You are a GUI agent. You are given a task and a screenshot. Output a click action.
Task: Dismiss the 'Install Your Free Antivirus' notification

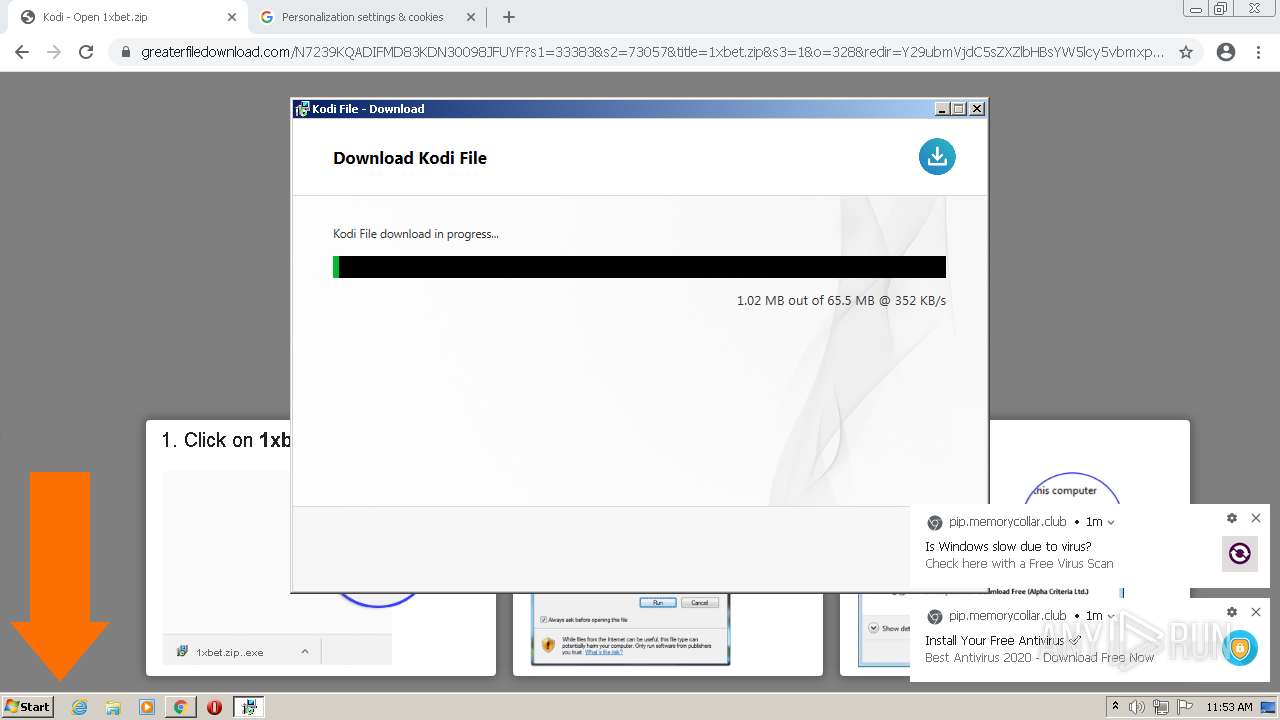click(1256, 612)
